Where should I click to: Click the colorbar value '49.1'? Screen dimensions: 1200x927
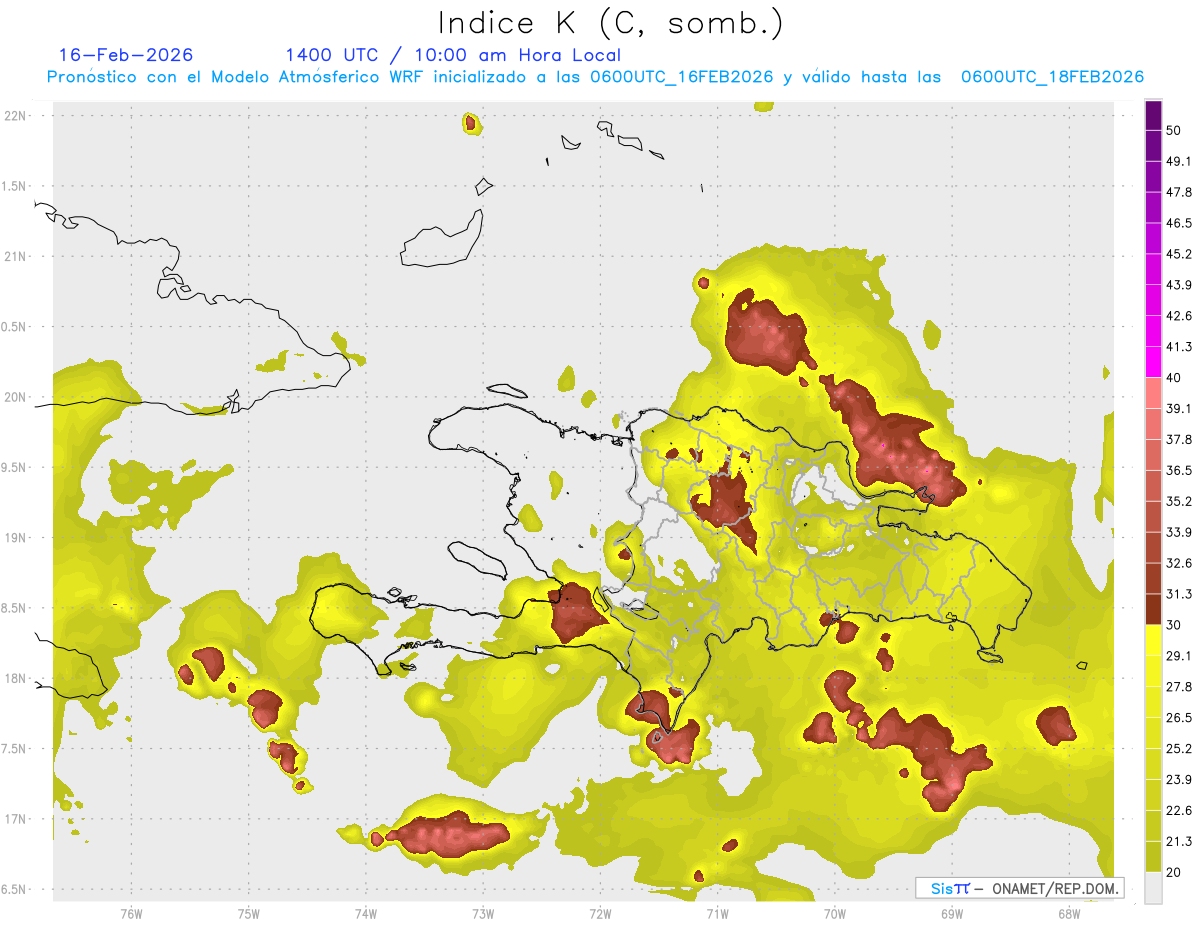click(1178, 162)
